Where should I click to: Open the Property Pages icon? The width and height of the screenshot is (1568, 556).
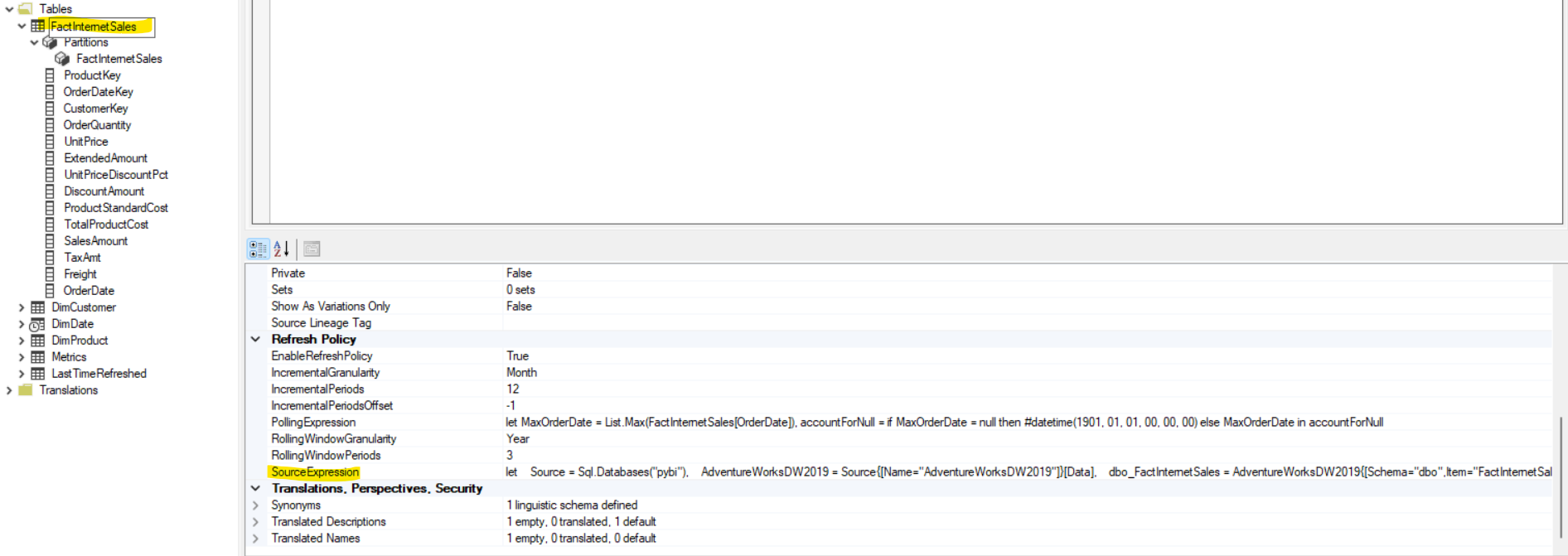pos(312,249)
